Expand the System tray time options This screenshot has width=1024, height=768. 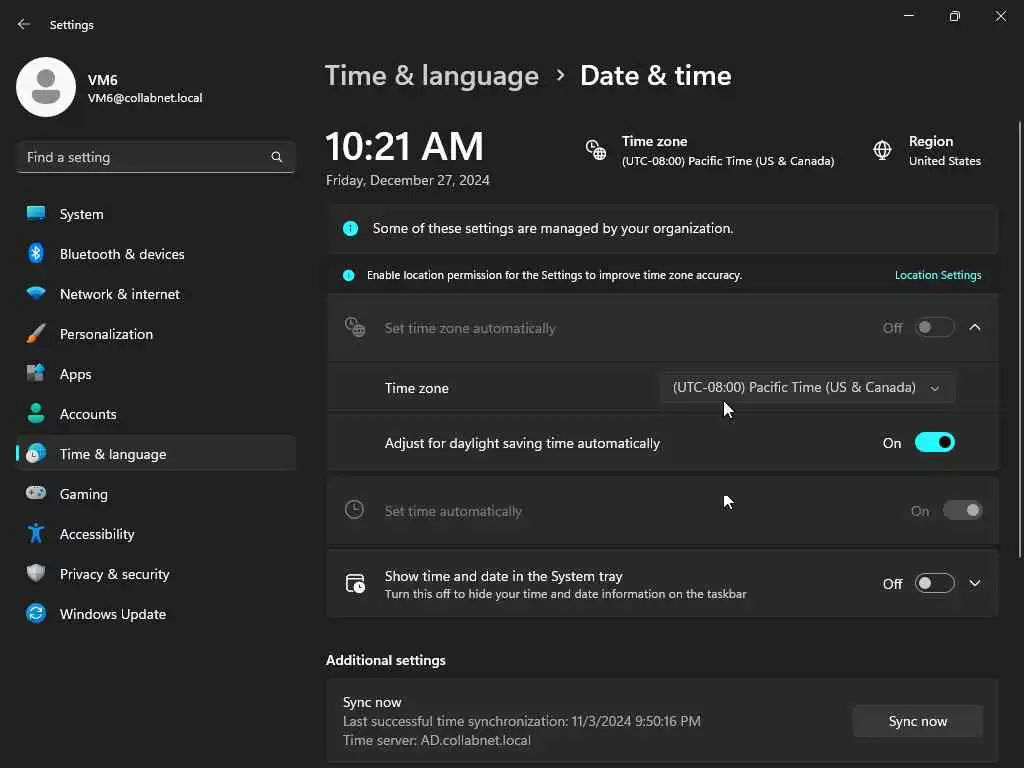click(x=975, y=584)
